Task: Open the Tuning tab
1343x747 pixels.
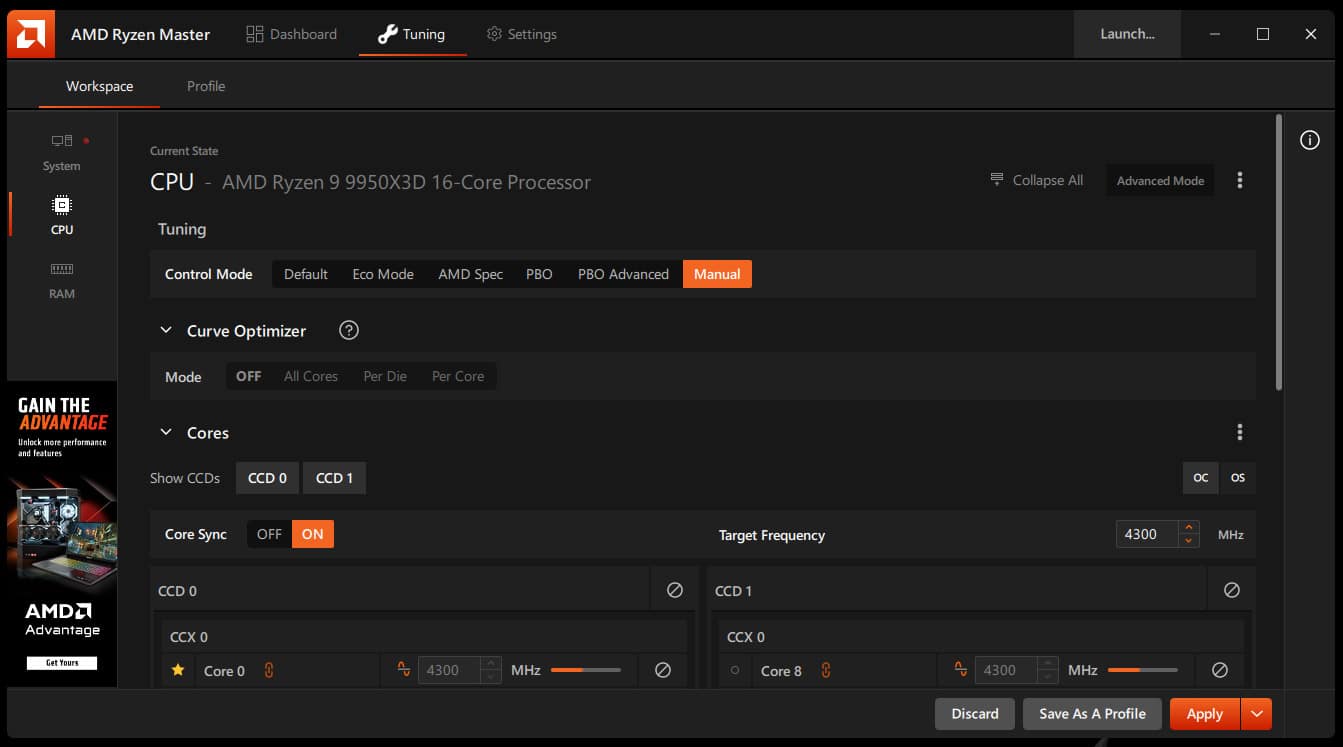Action: tap(412, 34)
